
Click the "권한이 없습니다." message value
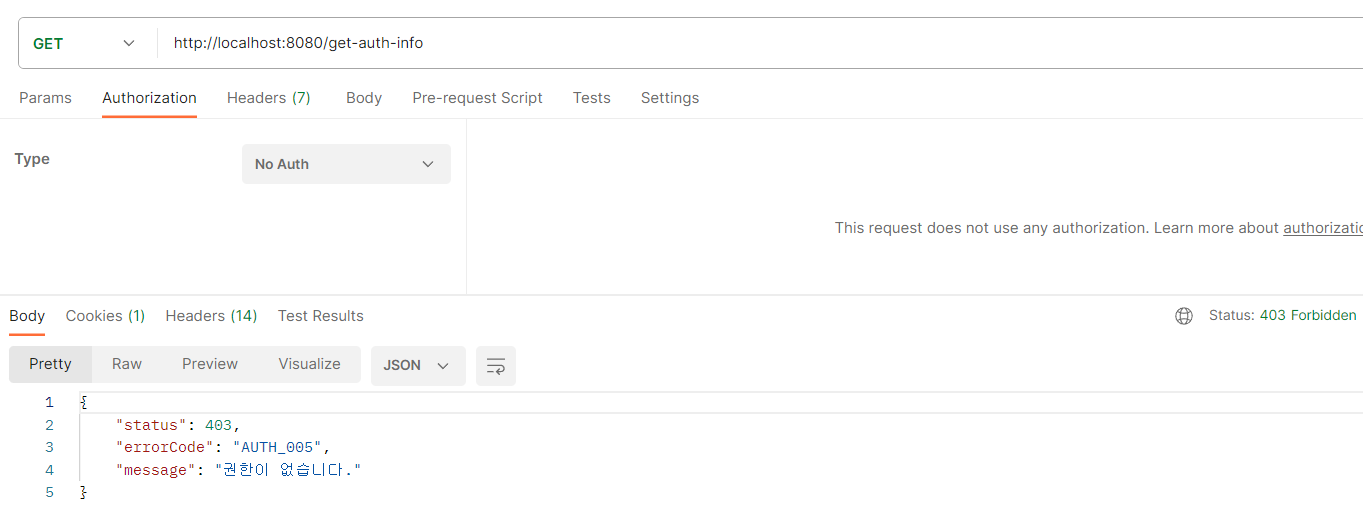(288, 470)
